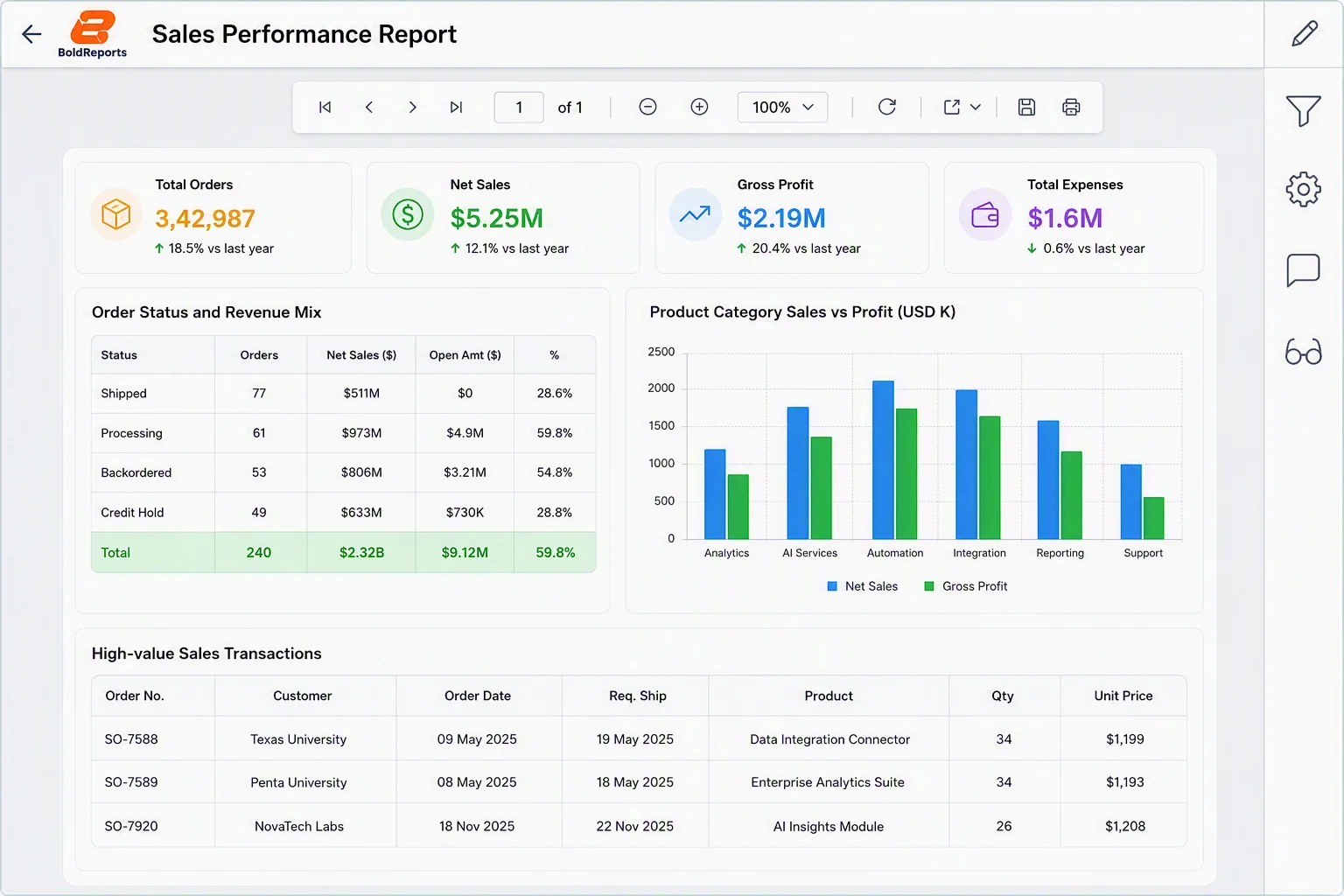Click the Total Orders box icon
This screenshot has height=896, width=1344.
pyautogui.click(x=116, y=214)
